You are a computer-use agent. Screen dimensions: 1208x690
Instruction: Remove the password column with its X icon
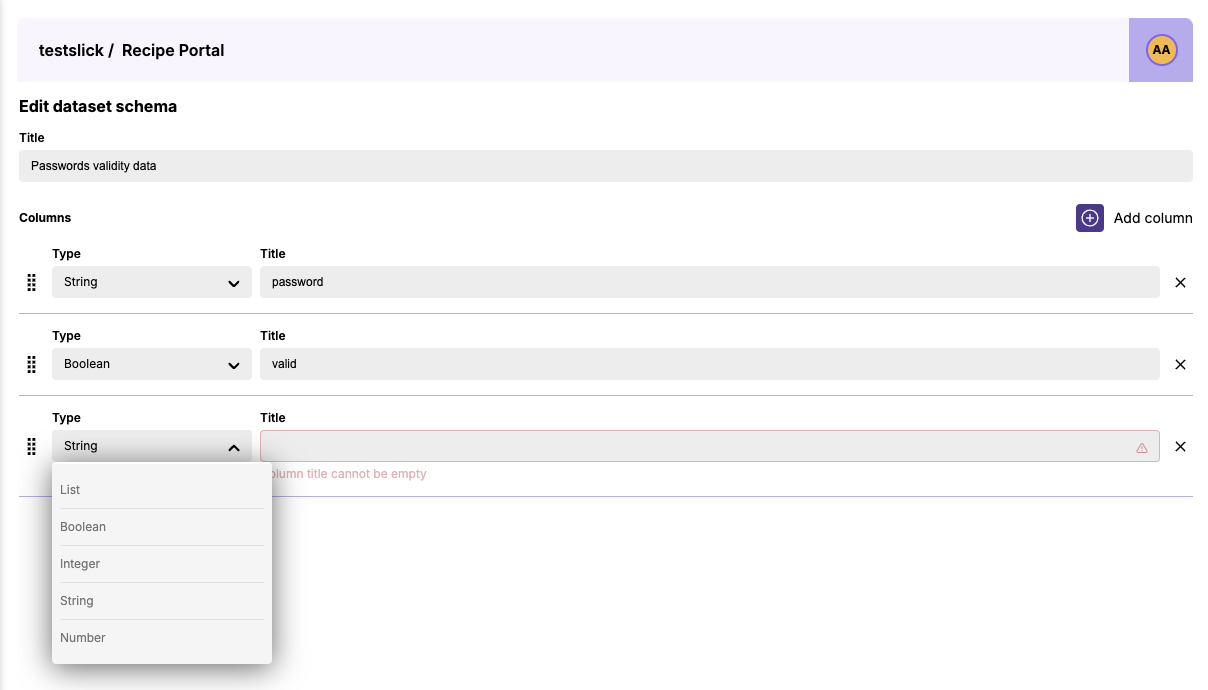click(x=1180, y=282)
